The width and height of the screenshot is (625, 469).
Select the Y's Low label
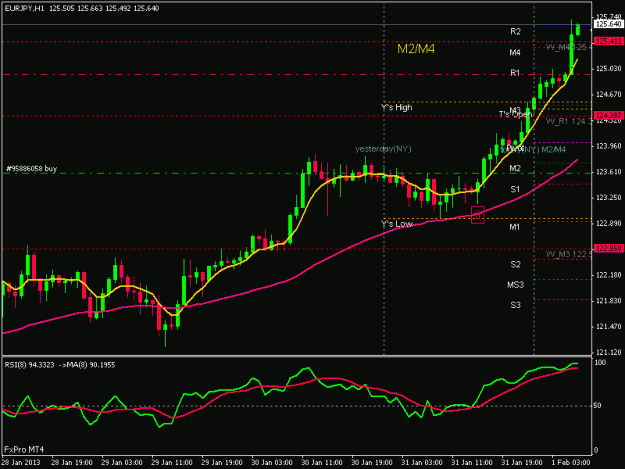coord(397,224)
